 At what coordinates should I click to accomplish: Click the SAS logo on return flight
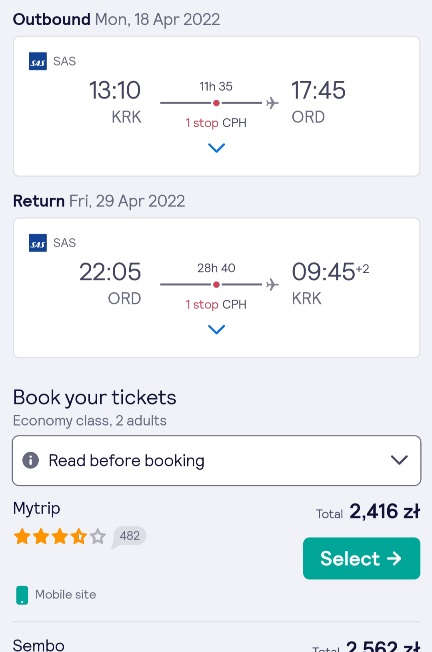pyautogui.click(x=38, y=243)
